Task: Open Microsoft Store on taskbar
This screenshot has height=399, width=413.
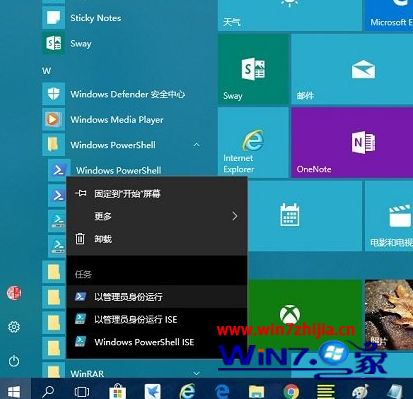Action: [117, 392]
